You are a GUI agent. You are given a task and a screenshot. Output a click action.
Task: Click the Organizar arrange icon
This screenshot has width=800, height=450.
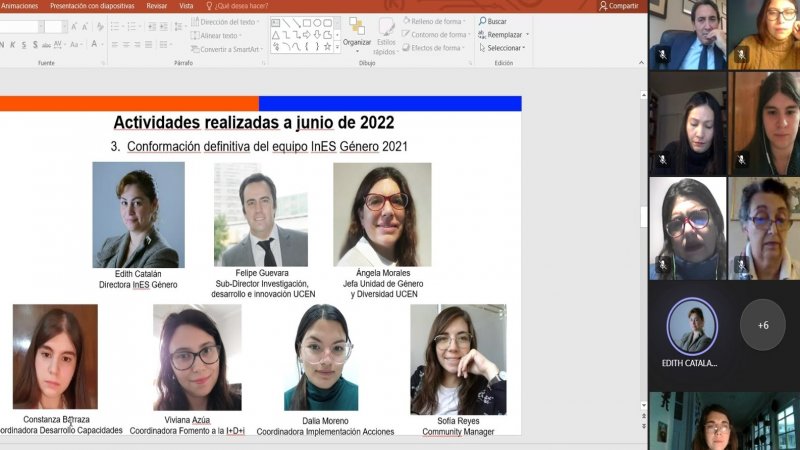click(x=356, y=31)
